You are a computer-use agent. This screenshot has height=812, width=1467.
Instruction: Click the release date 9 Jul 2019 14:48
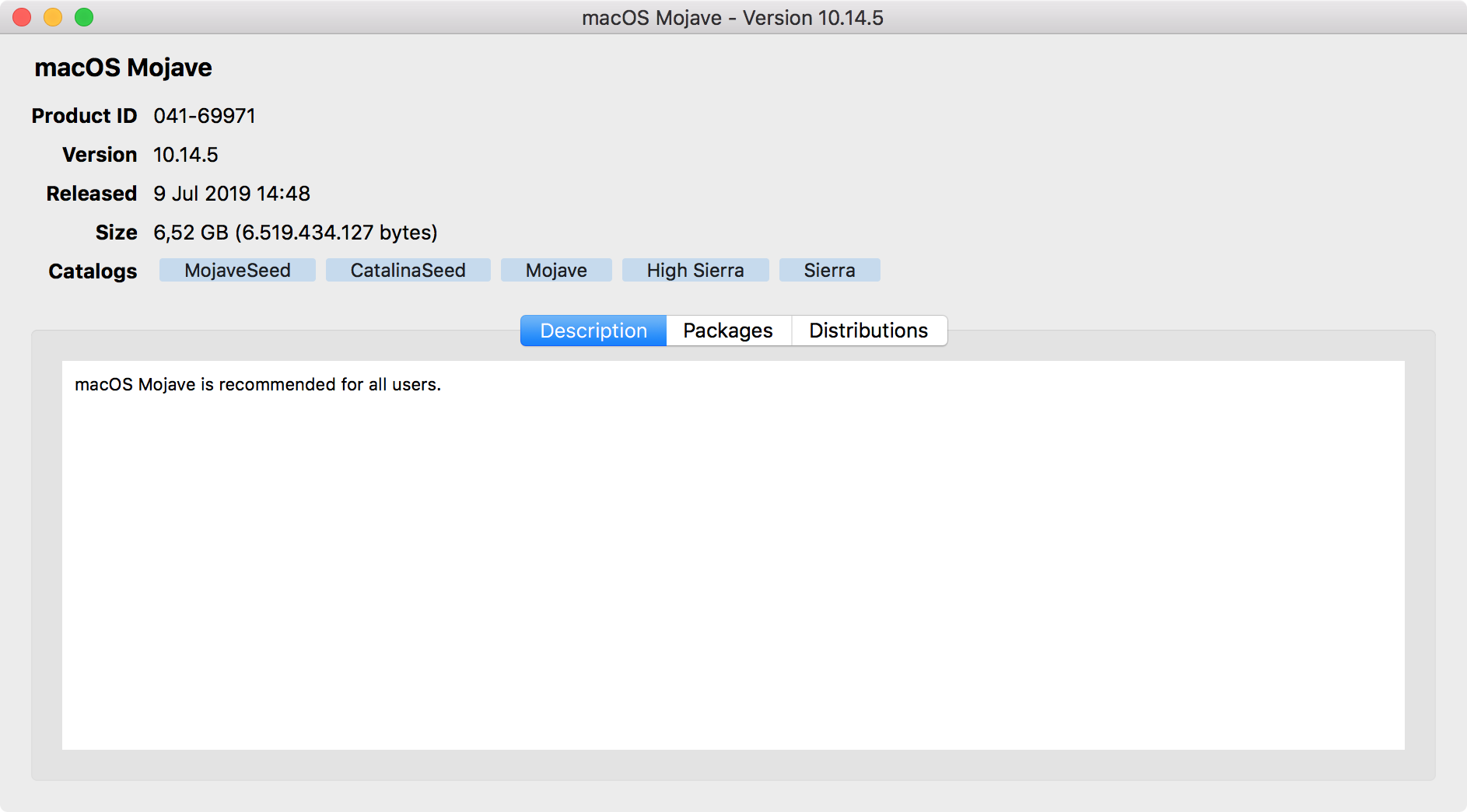pyautogui.click(x=232, y=194)
